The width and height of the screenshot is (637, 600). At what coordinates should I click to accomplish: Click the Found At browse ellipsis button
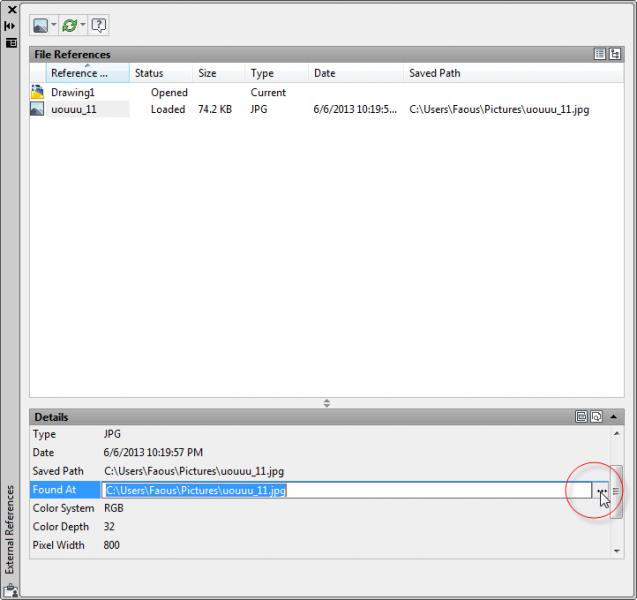point(601,490)
